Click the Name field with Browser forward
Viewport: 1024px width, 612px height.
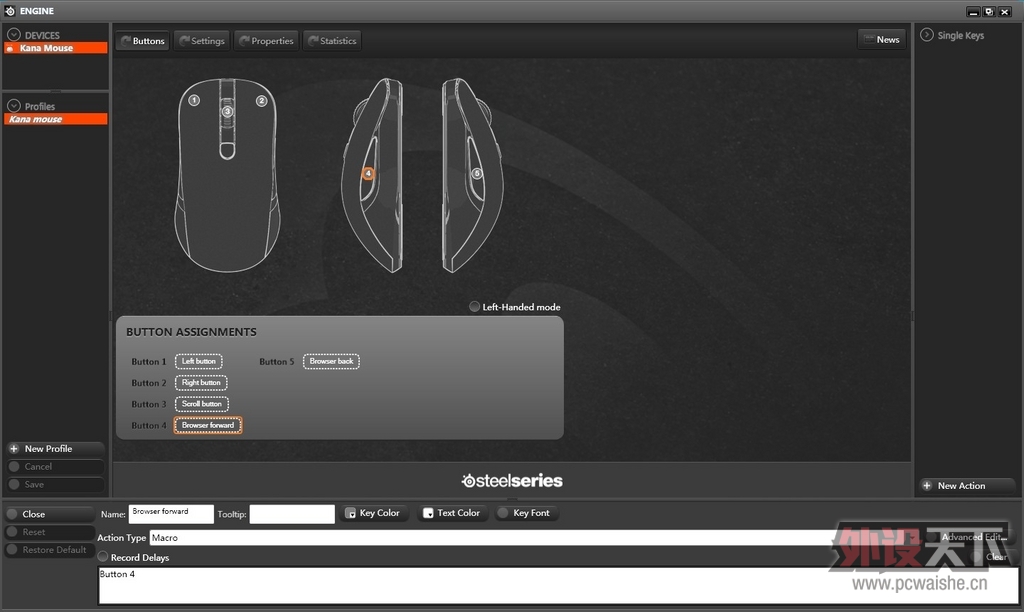coord(171,514)
